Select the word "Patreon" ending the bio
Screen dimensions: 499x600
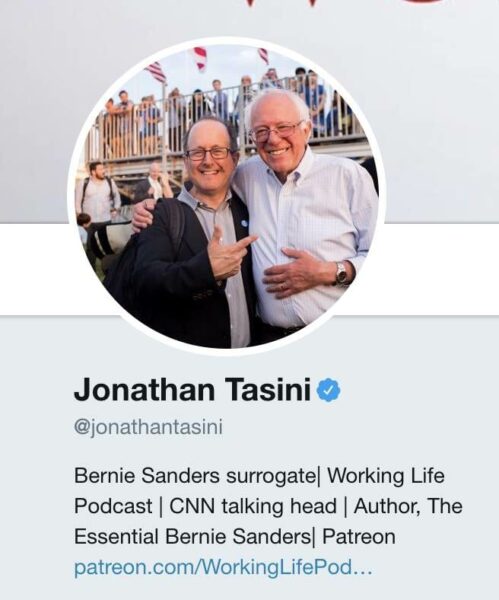359,536
